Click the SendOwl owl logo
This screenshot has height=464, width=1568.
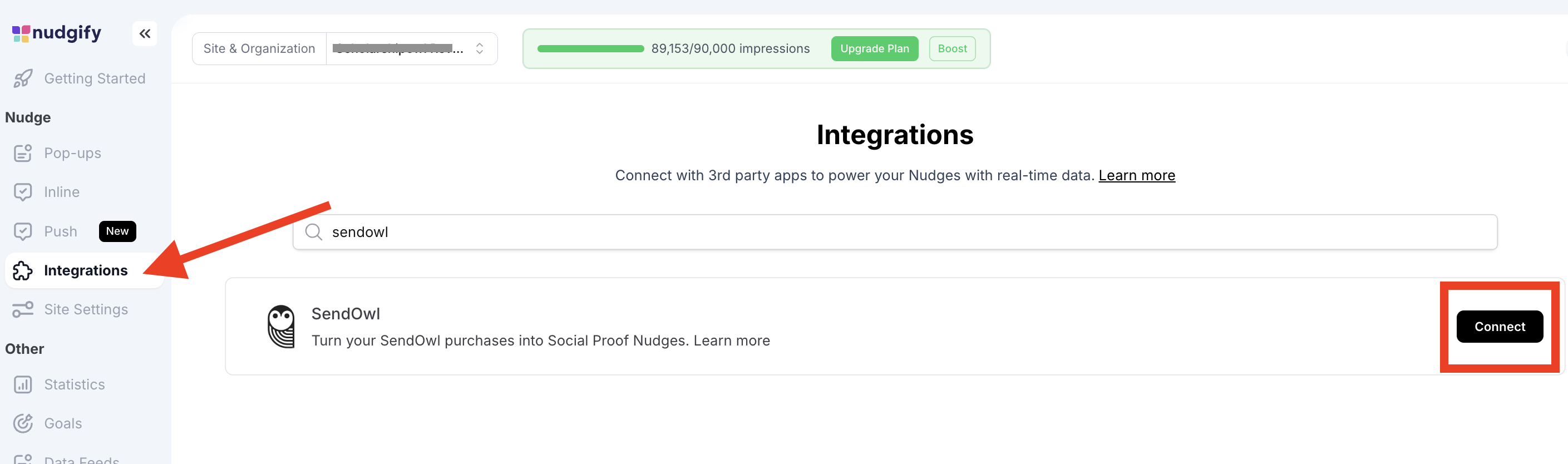281,327
